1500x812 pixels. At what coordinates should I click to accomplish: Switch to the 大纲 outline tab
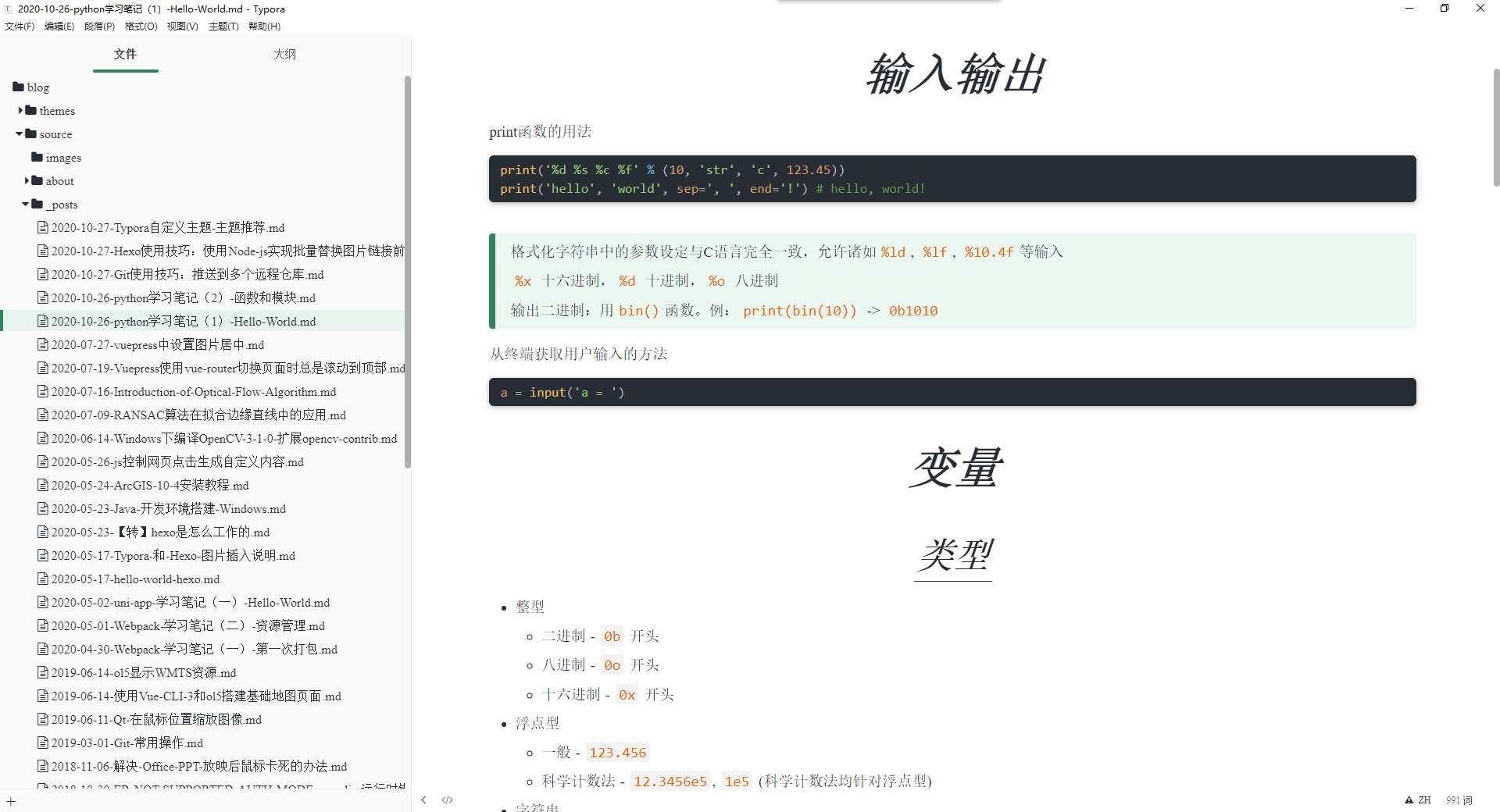[x=284, y=54]
